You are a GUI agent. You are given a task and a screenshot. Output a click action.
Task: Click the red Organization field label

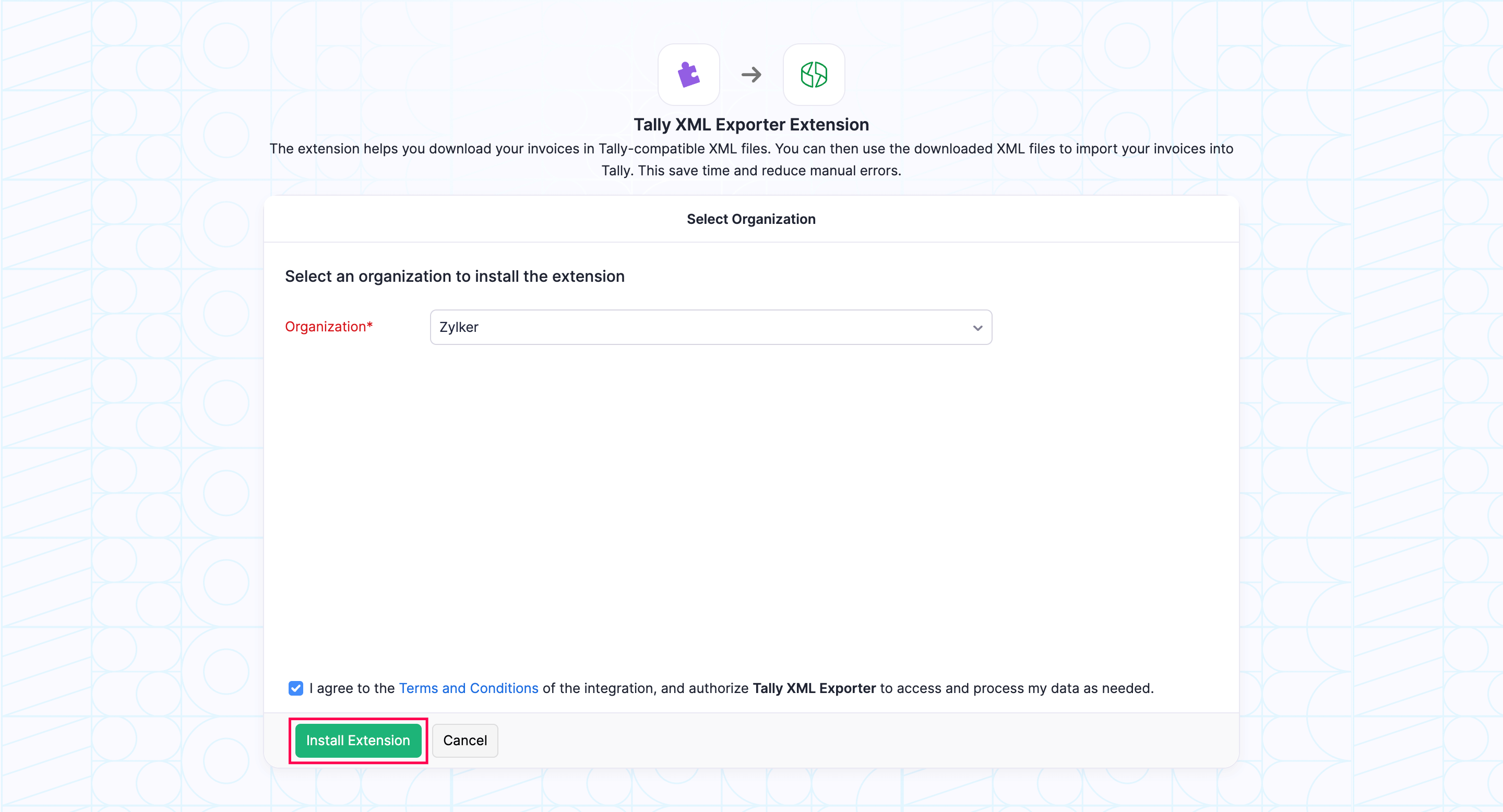click(x=325, y=327)
